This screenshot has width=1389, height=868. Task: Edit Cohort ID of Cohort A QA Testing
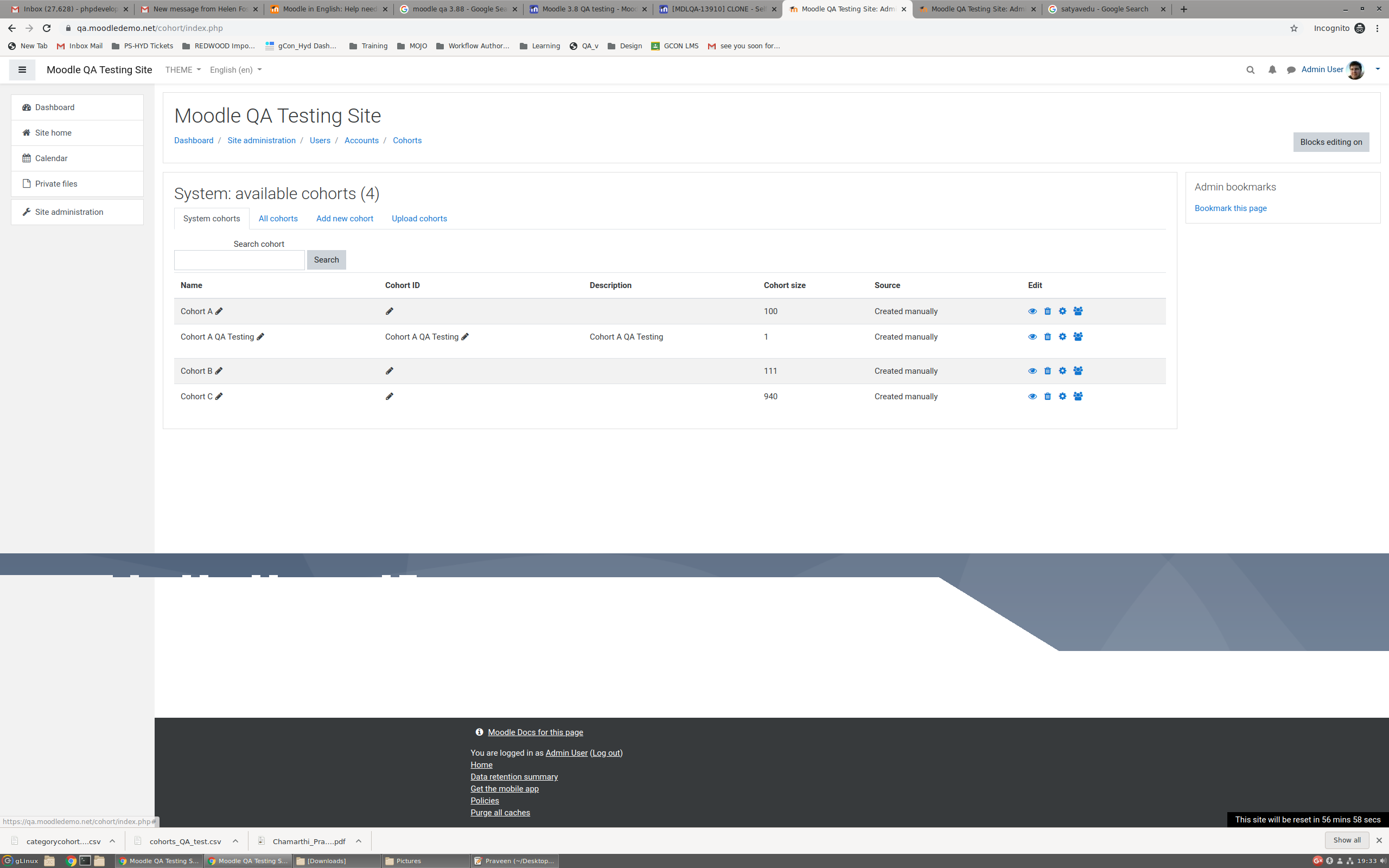(x=465, y=337)
